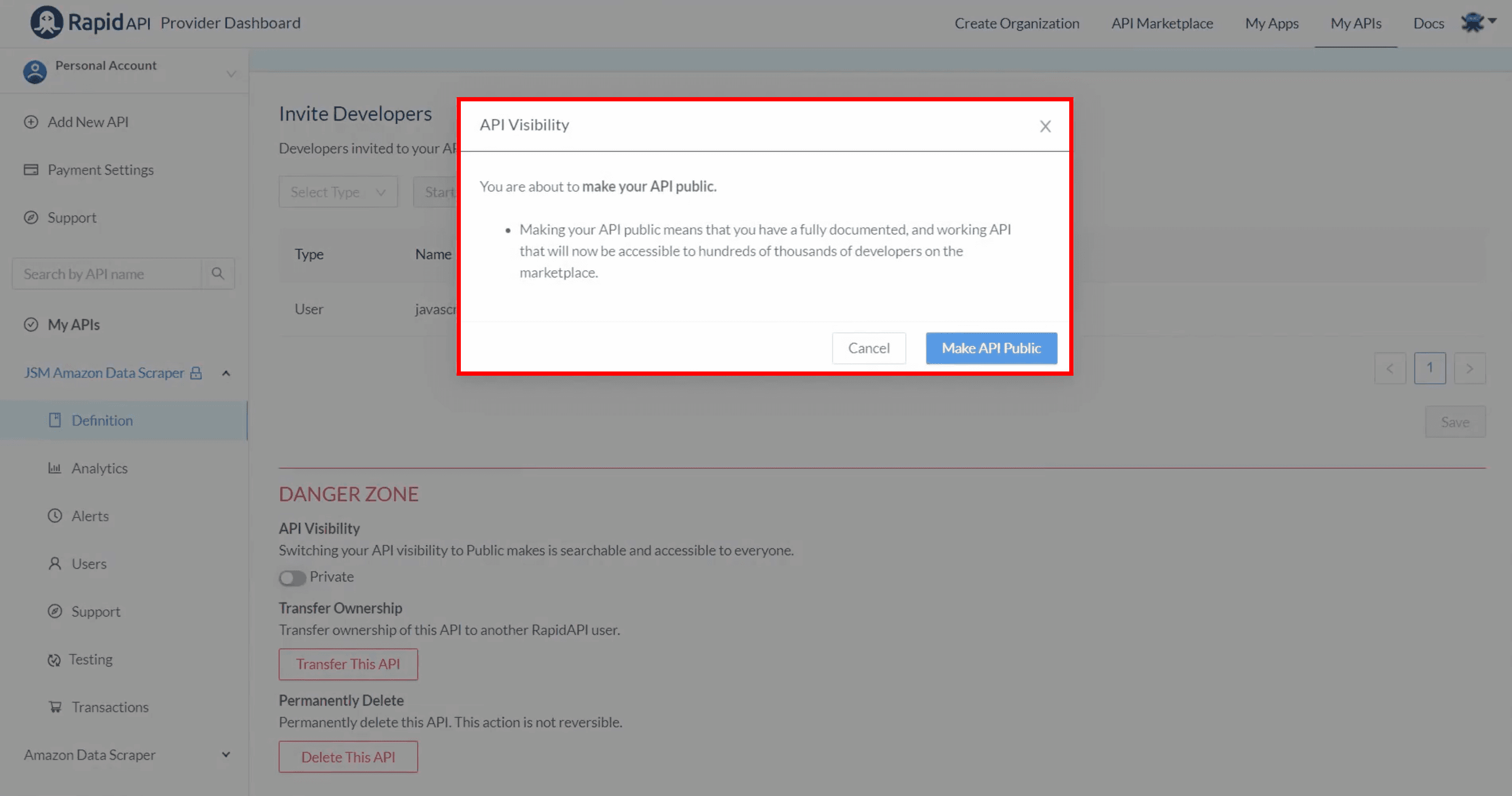
Task: Select the My APIs navigation tab
Action: tap(1357, 23)
